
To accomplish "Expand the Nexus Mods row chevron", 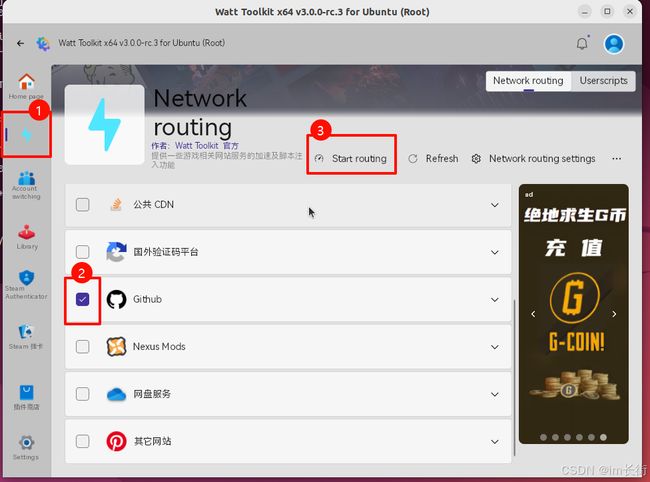I will tap(495, 347).
